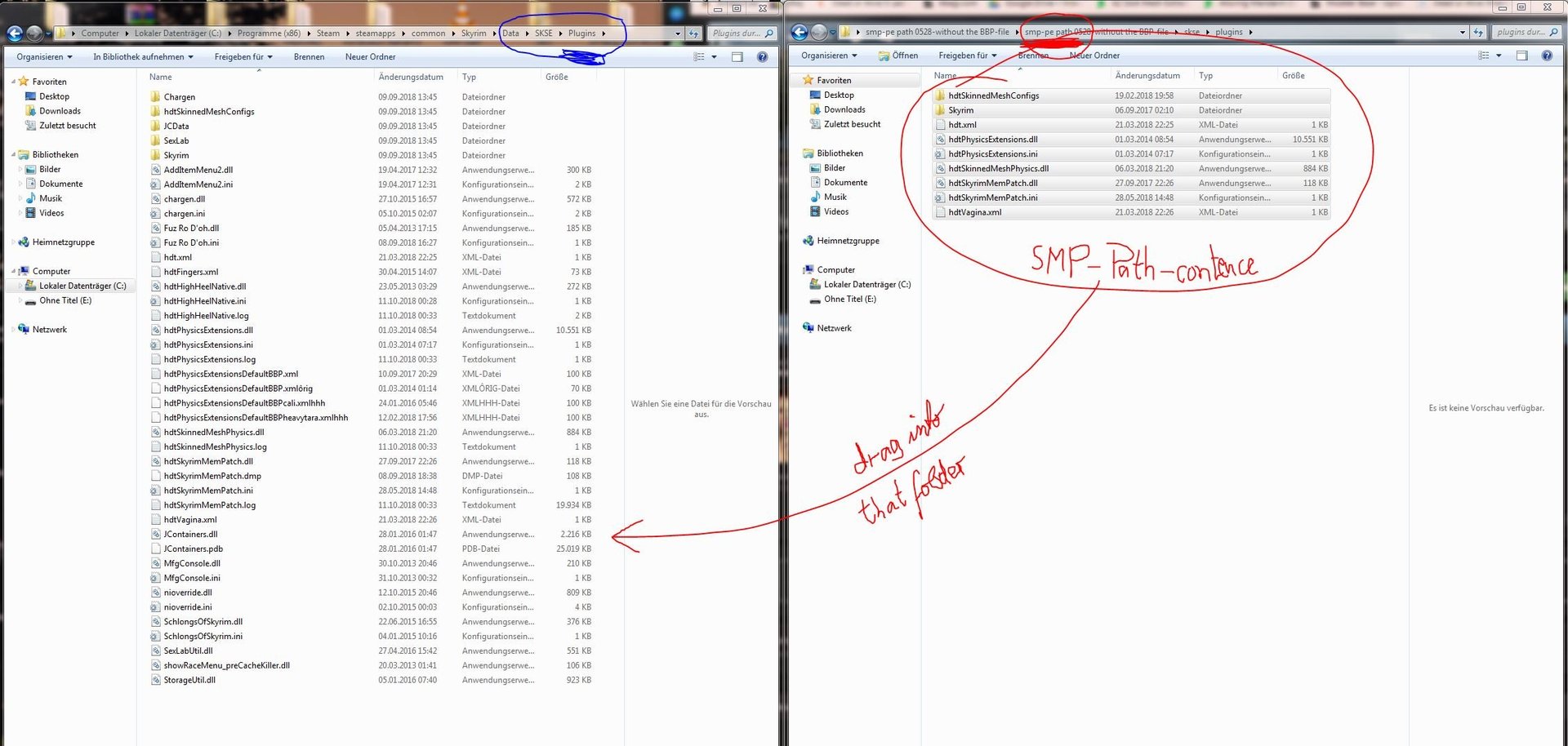The width and height of the screenshot is (1568, 746).
Task: Click Brennen in left window toolbar
Action: tap(309, 57)
